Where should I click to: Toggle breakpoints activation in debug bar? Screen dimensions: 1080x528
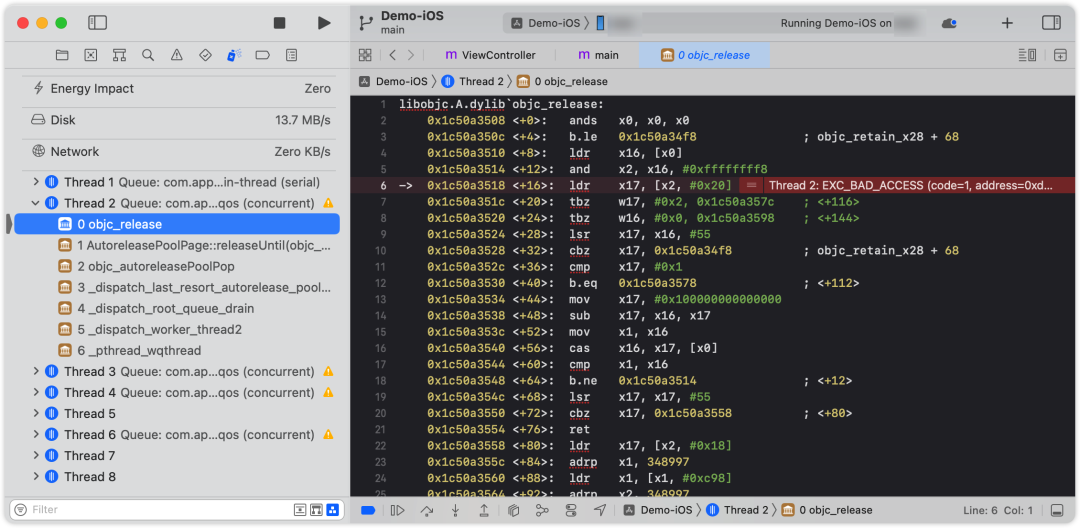coord(368,510)
